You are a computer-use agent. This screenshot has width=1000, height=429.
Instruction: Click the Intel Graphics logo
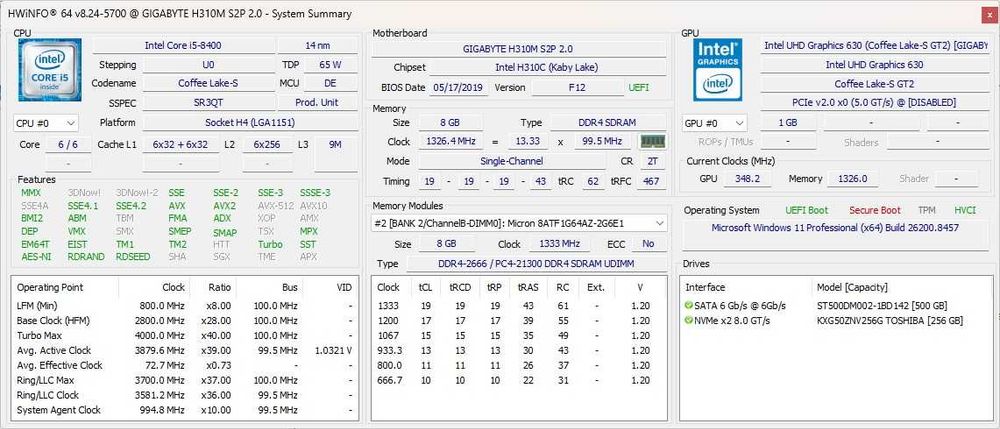[717, 69]
